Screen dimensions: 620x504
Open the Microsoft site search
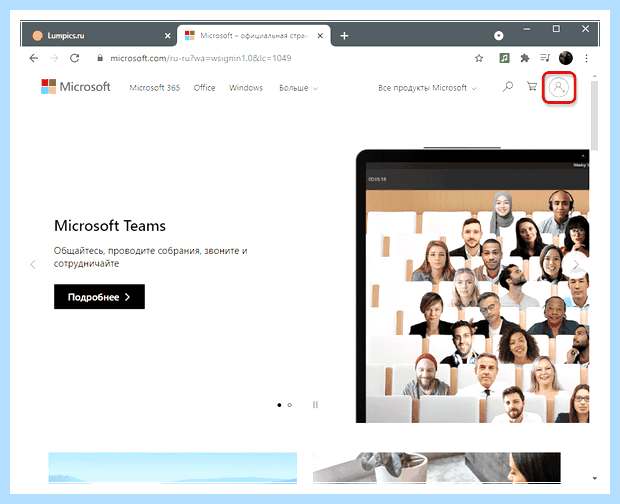coord(508,86)
